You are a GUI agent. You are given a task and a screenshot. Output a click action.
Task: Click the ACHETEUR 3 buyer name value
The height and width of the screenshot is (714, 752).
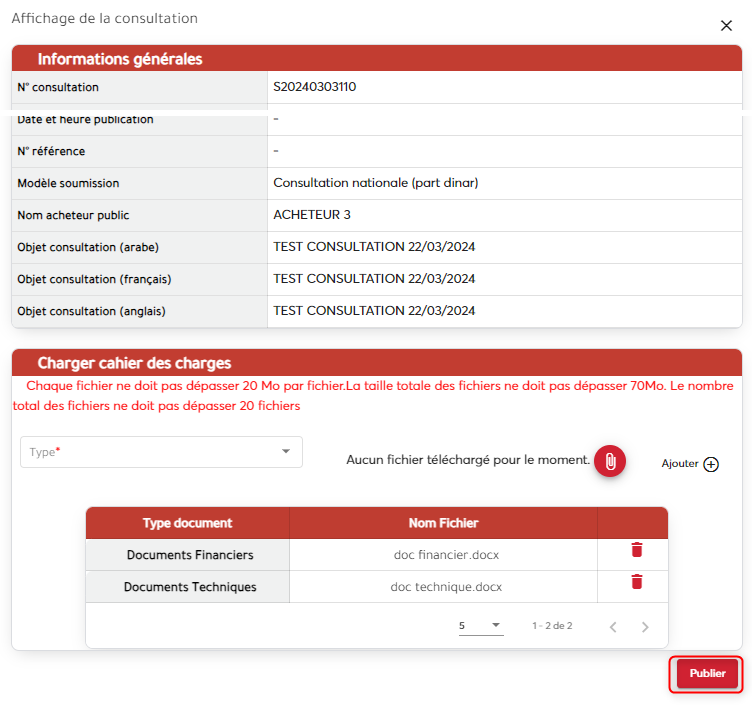(x=312, y=215)
